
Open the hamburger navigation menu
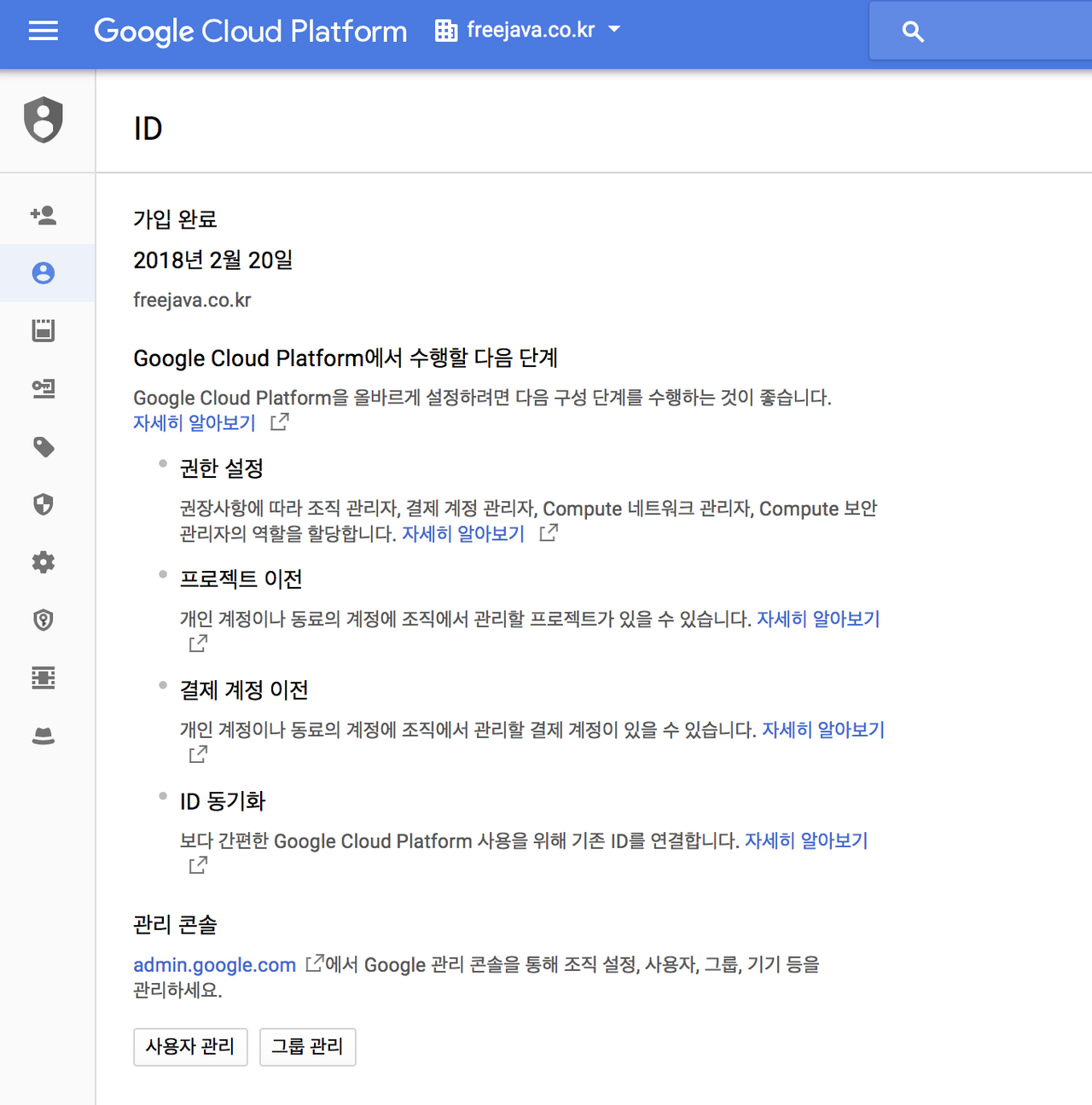coord(44,32)
